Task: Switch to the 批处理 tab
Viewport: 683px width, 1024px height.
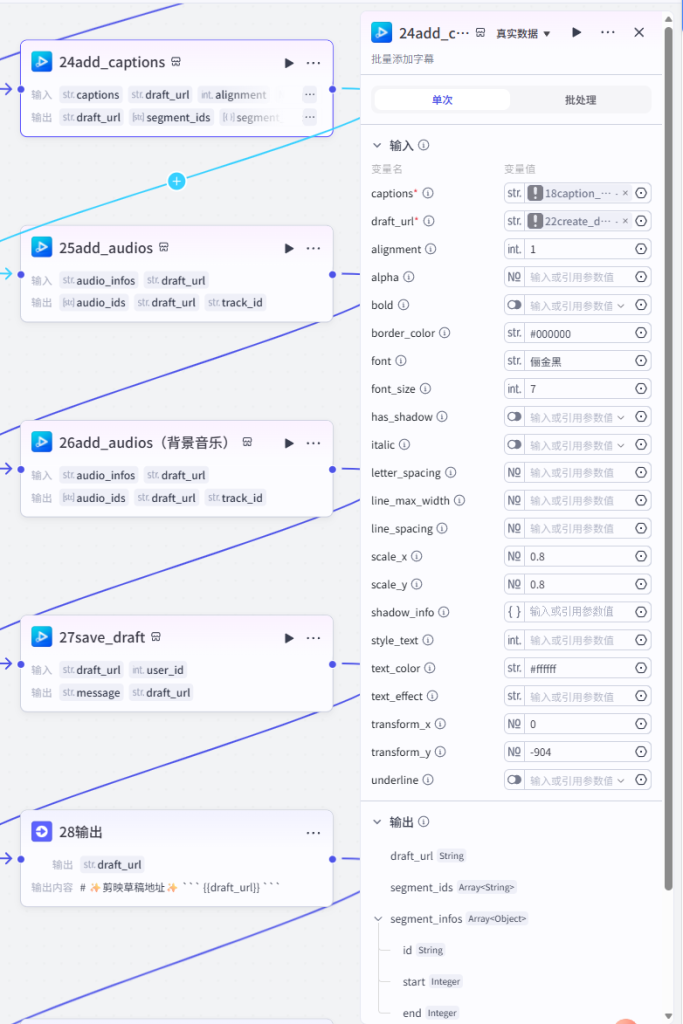Action: click(580, 100)
